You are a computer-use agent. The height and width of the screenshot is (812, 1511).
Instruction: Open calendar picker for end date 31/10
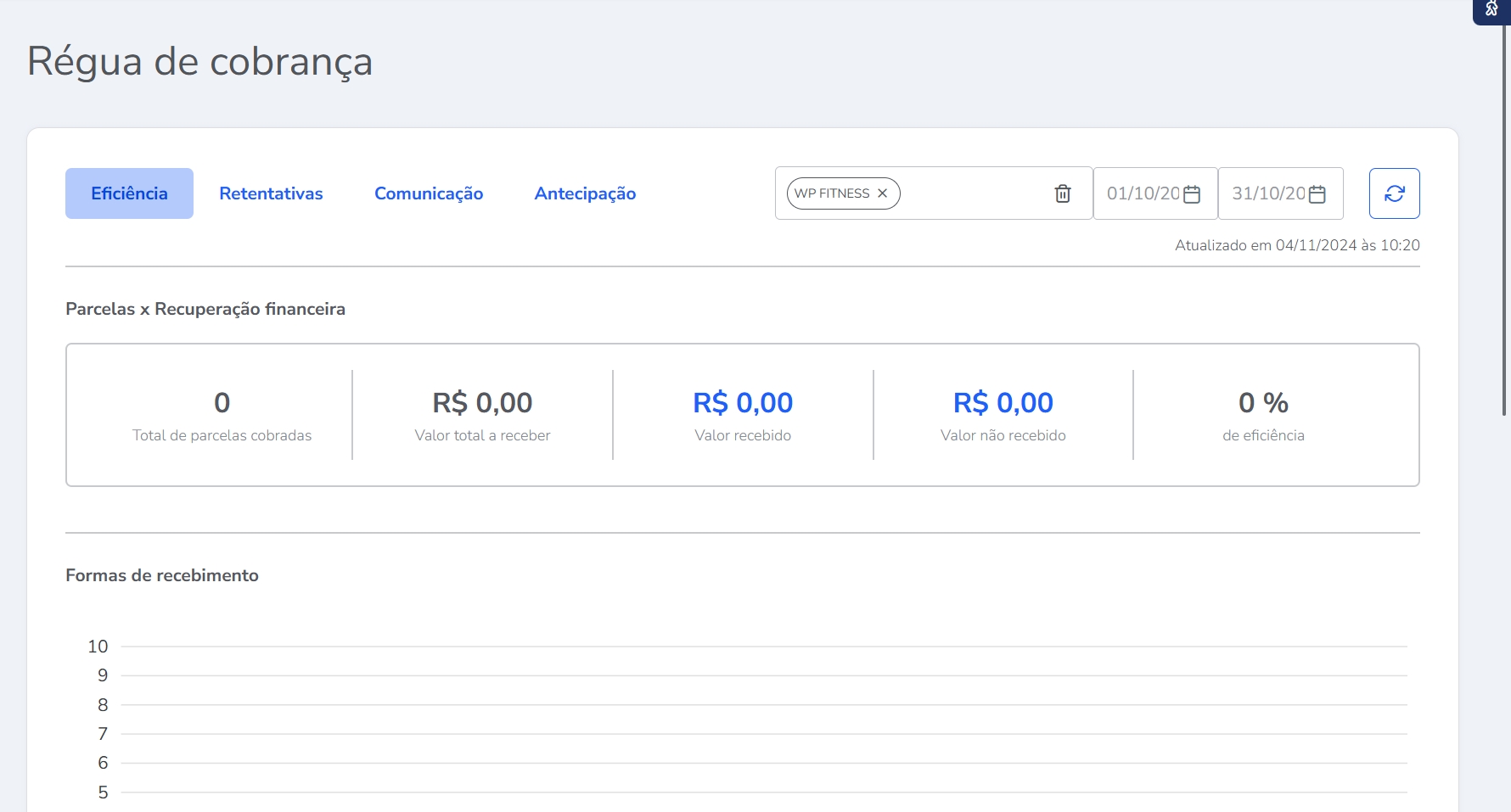pyautogui.click(x=1317, y=194)
